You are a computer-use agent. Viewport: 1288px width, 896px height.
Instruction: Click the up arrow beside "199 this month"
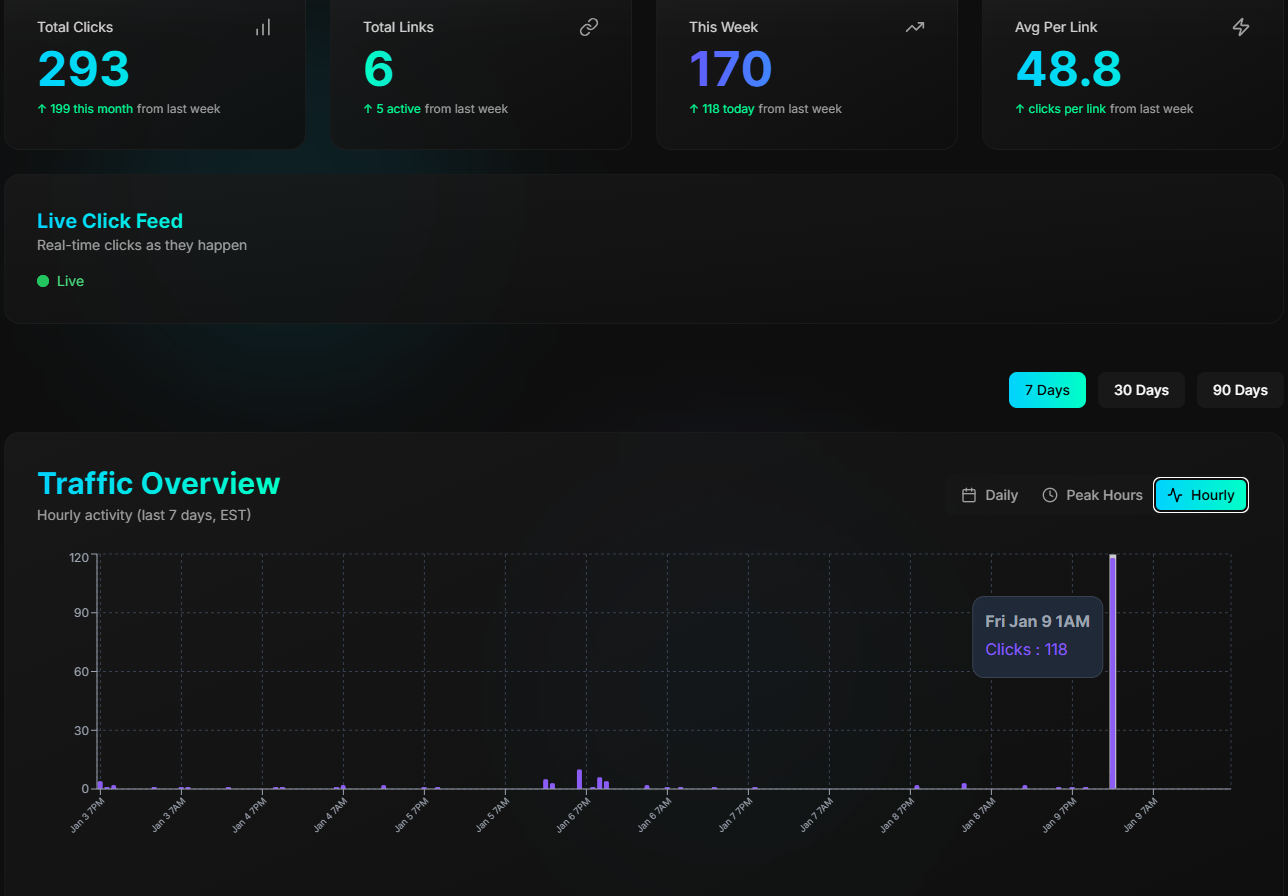click(42, 108)
